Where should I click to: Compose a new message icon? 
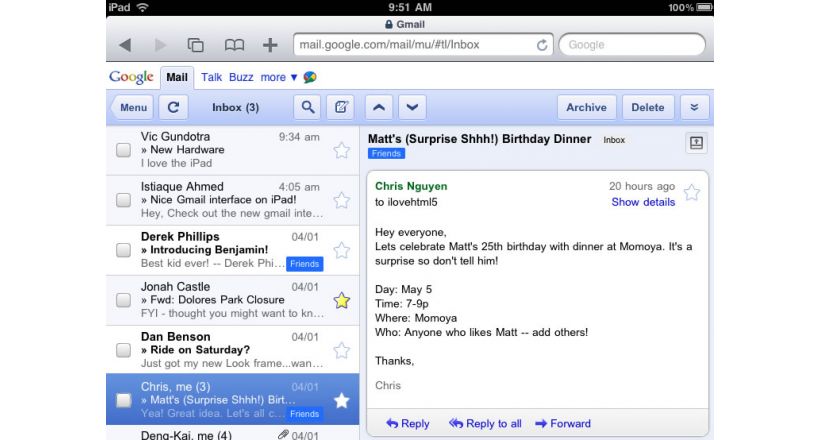click(340, 107)
